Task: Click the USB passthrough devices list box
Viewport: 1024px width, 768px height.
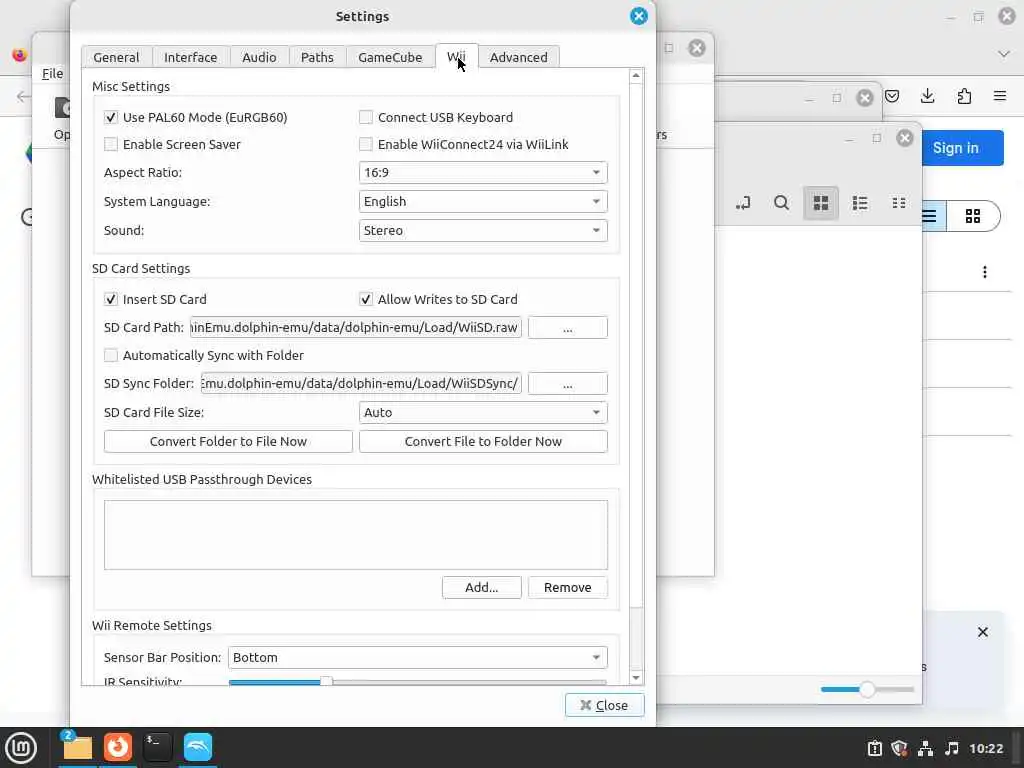Action: click(x=356, y=535)
